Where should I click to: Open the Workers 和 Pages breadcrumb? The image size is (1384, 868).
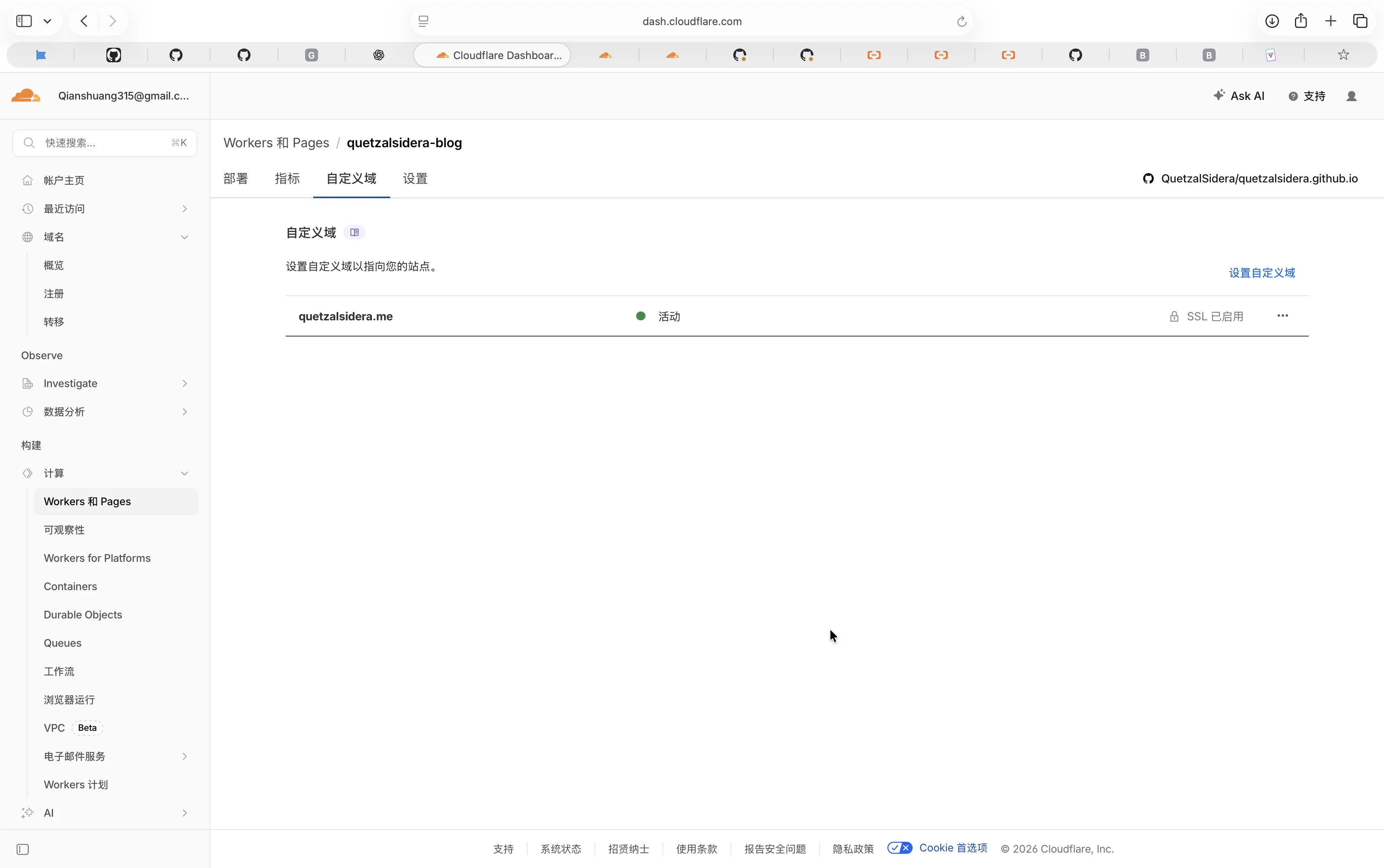276,142
